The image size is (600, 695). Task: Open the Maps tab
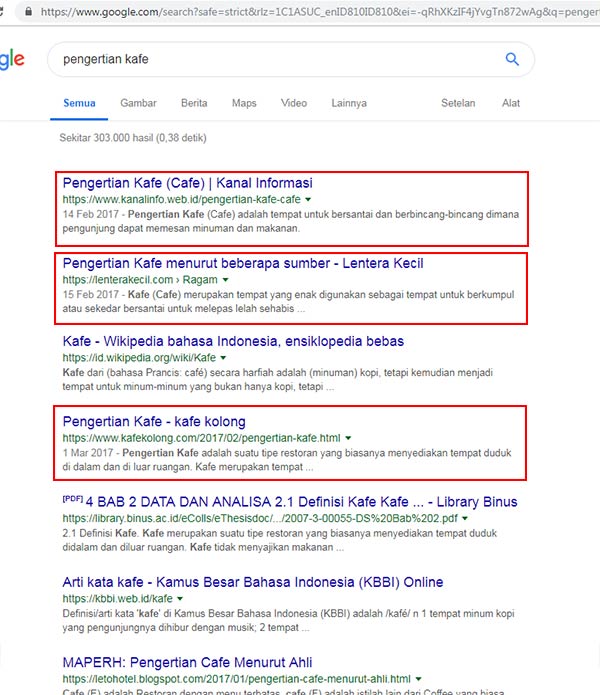(x=244, y=103)
